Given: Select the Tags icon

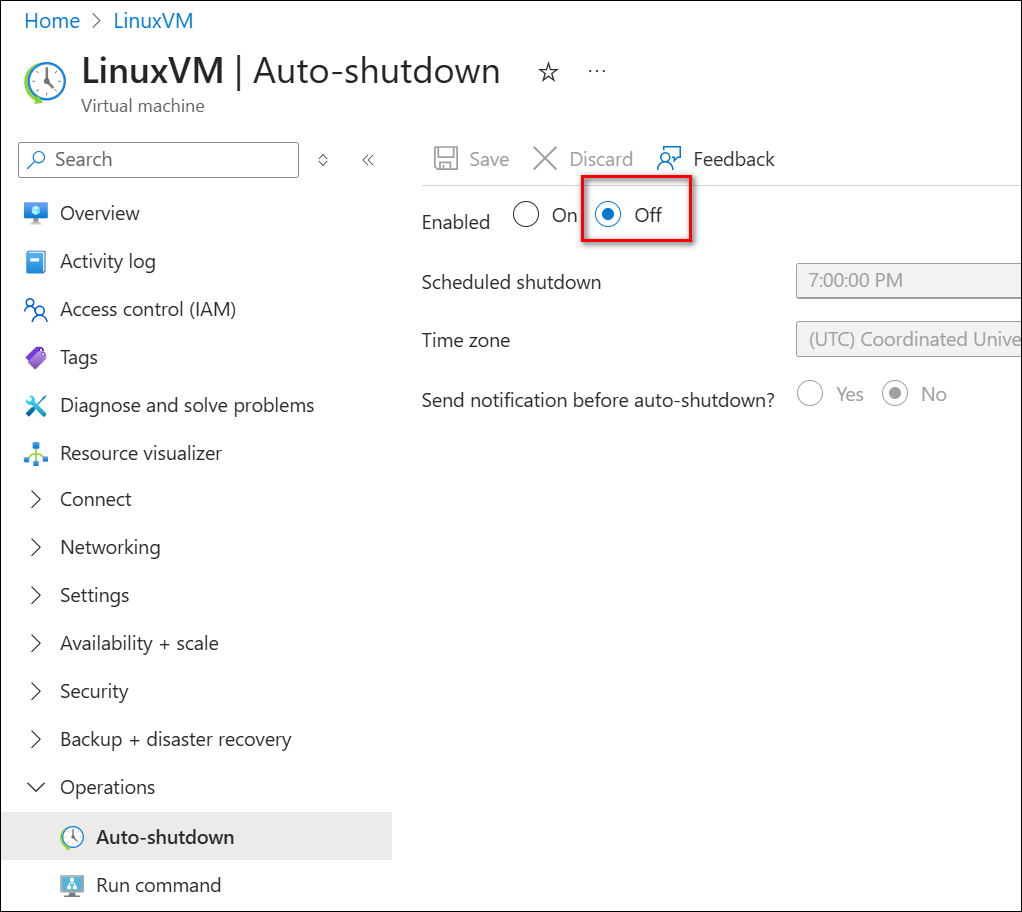Looking at the screenshot, I should pyautogui.click(x=36, y=357).
